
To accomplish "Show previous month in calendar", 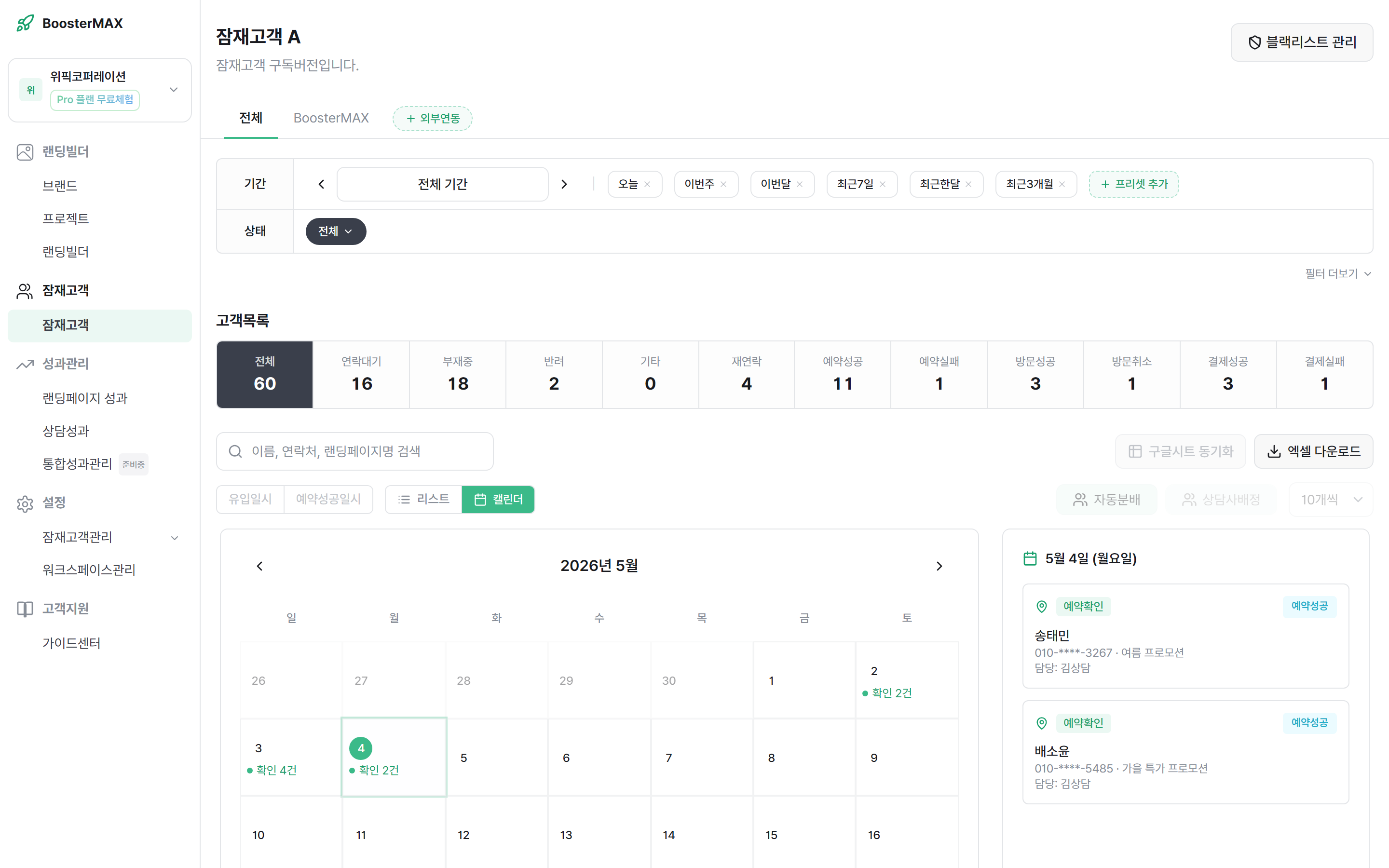I will [259, 566].
